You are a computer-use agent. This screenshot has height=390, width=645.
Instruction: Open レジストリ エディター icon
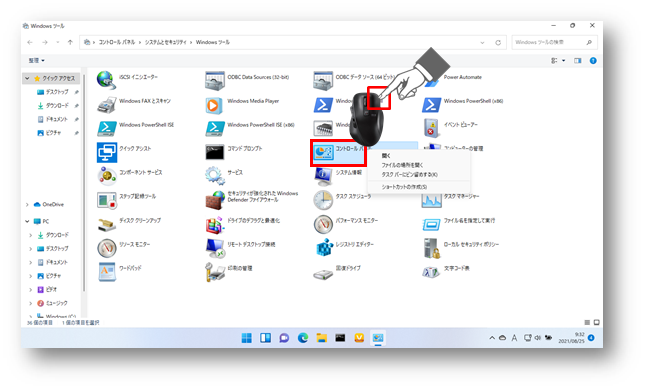[x=324, y=248]
